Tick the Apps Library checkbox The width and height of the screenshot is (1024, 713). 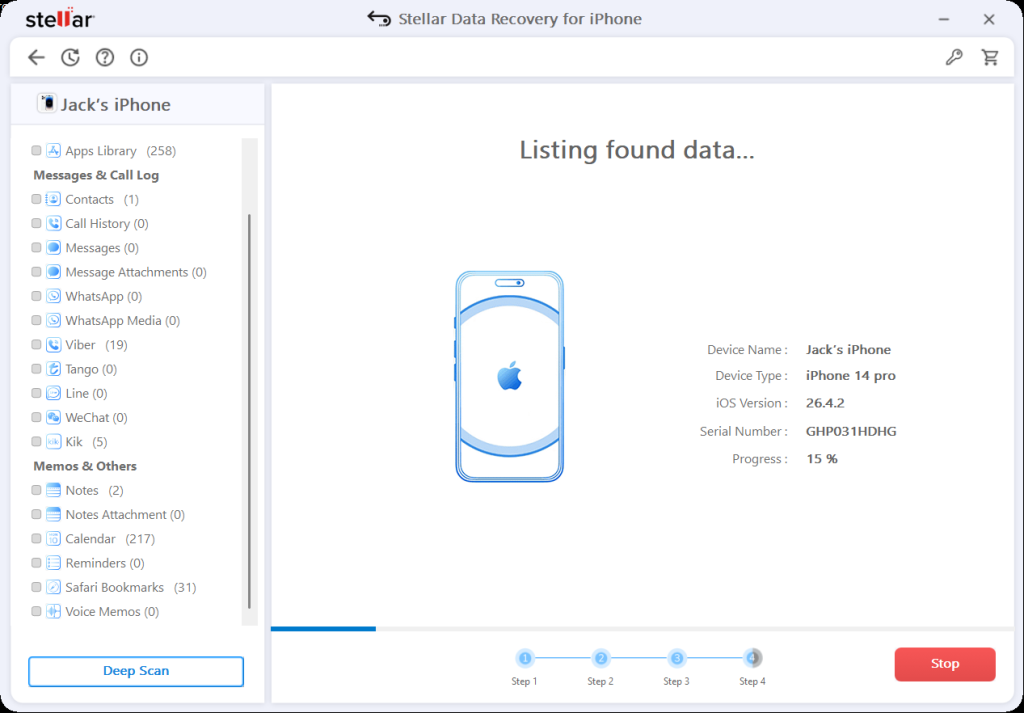[37, 151]
